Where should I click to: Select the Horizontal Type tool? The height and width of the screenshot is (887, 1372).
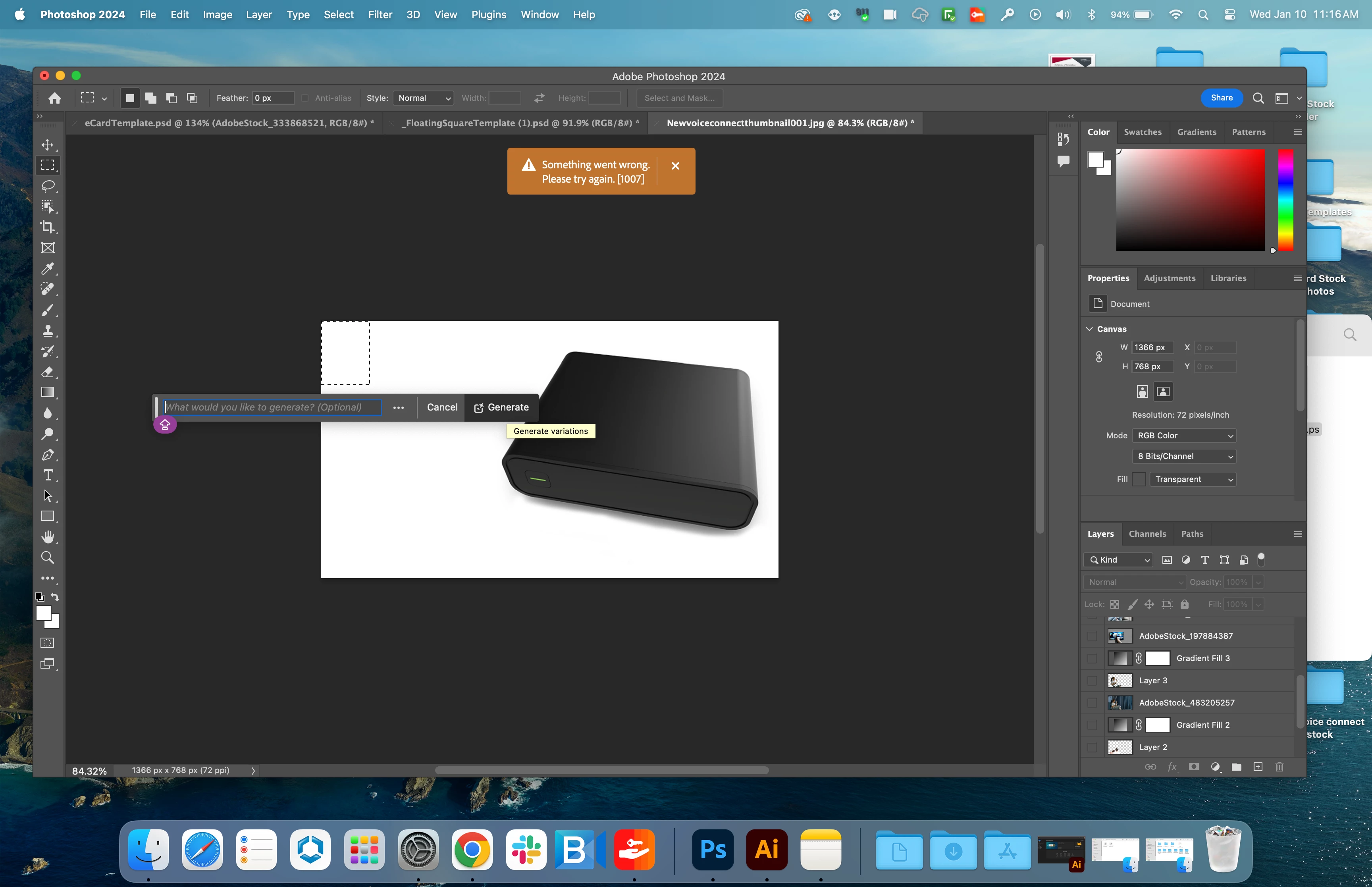(48, 475)
